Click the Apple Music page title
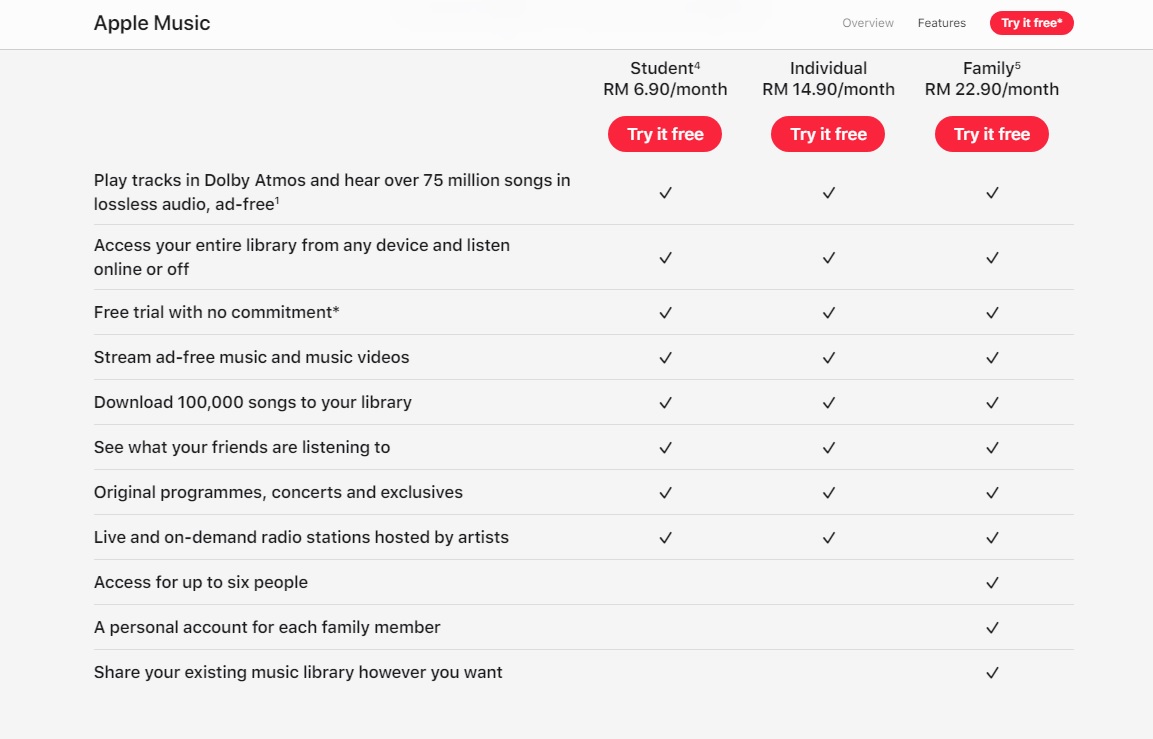Image resolution: width=1153 pixels, height=739 pixels. point(151,23)
